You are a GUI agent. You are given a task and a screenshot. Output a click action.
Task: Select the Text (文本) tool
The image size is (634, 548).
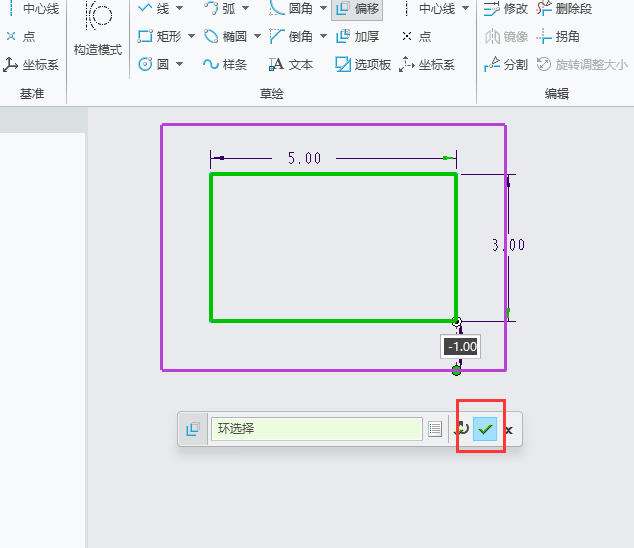coord(291,64)
